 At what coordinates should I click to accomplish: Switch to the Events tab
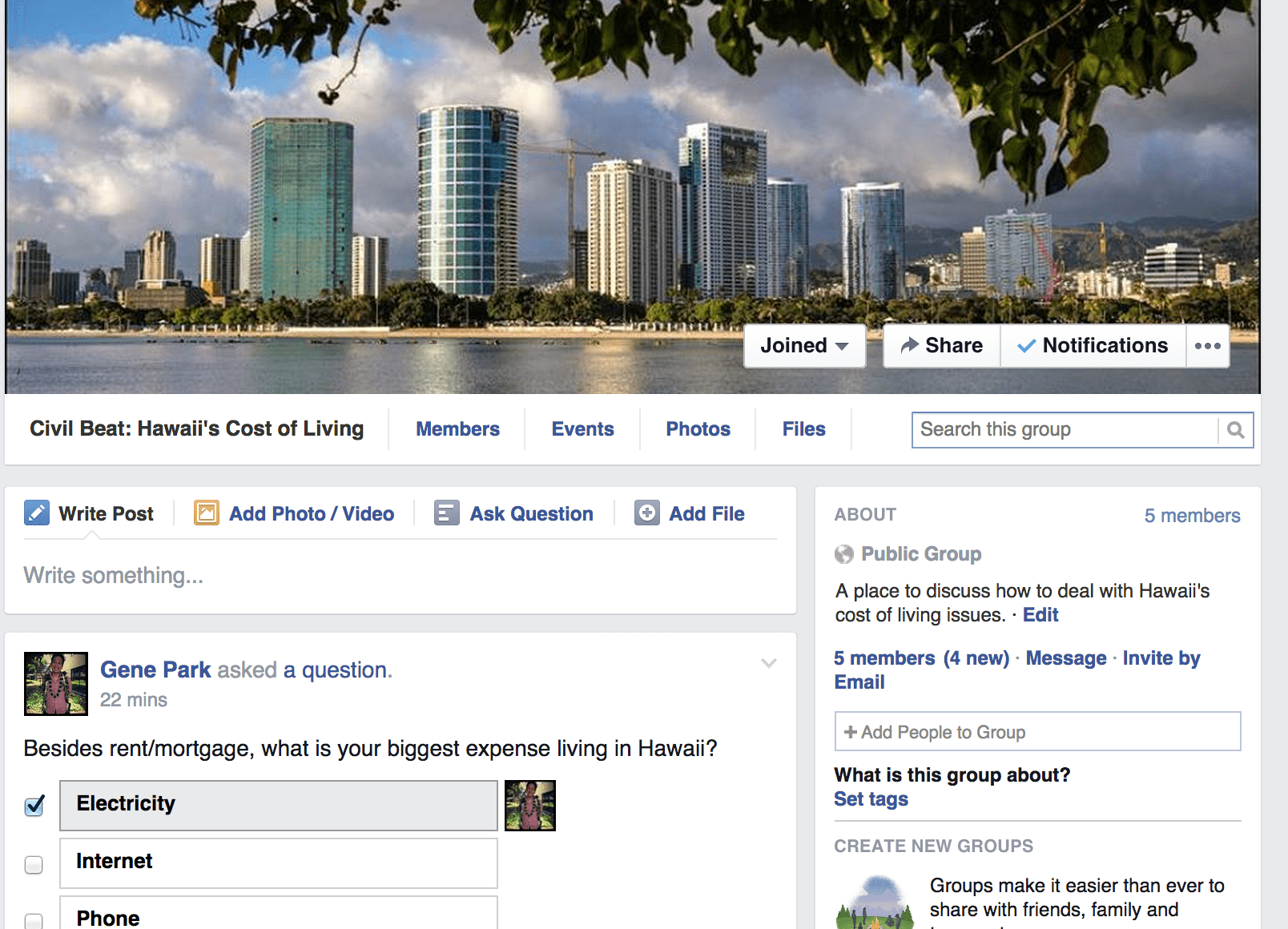click(x=582, y=429)
